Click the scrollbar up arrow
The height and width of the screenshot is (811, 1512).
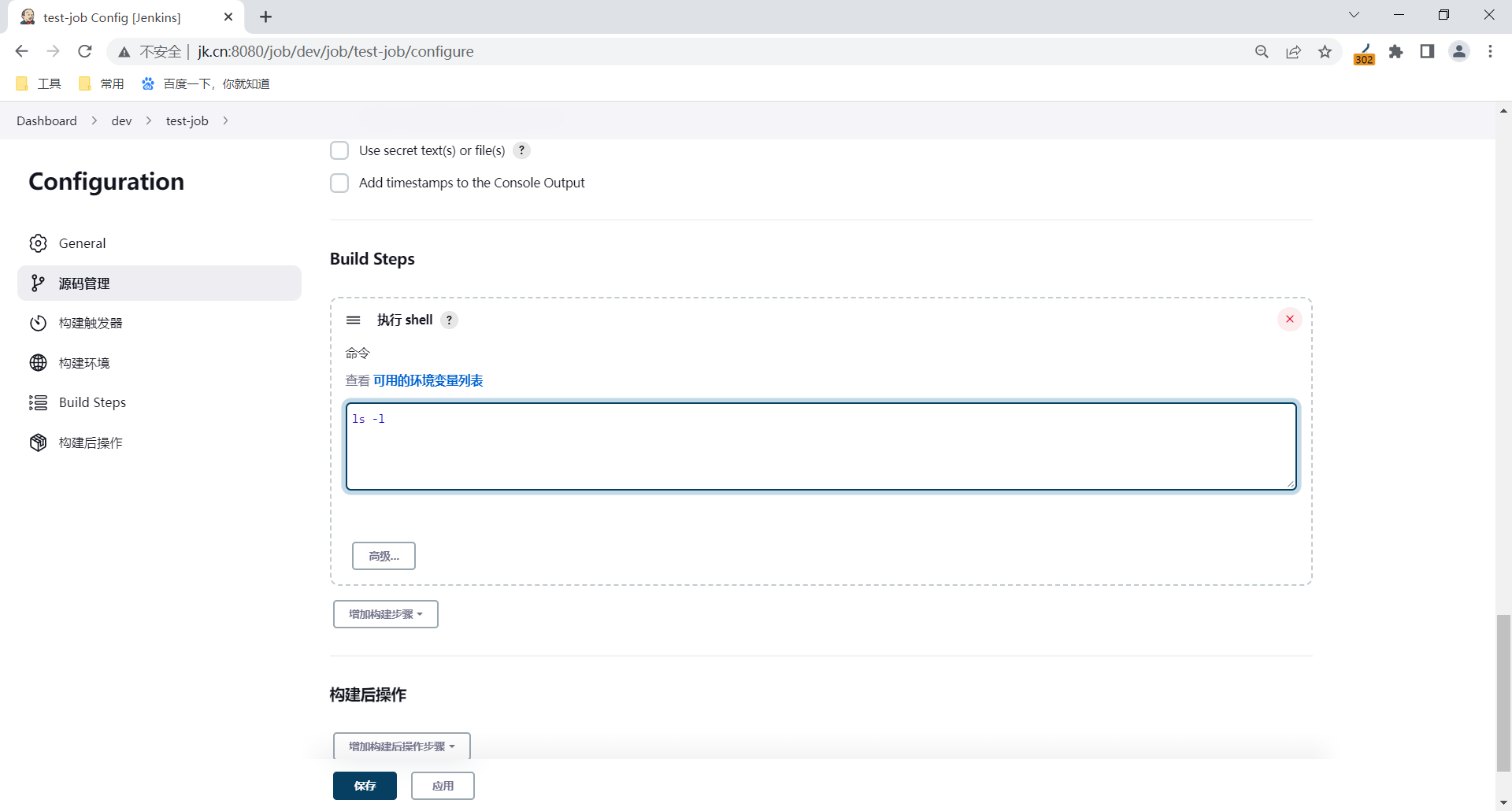[x=1504, y=110]
